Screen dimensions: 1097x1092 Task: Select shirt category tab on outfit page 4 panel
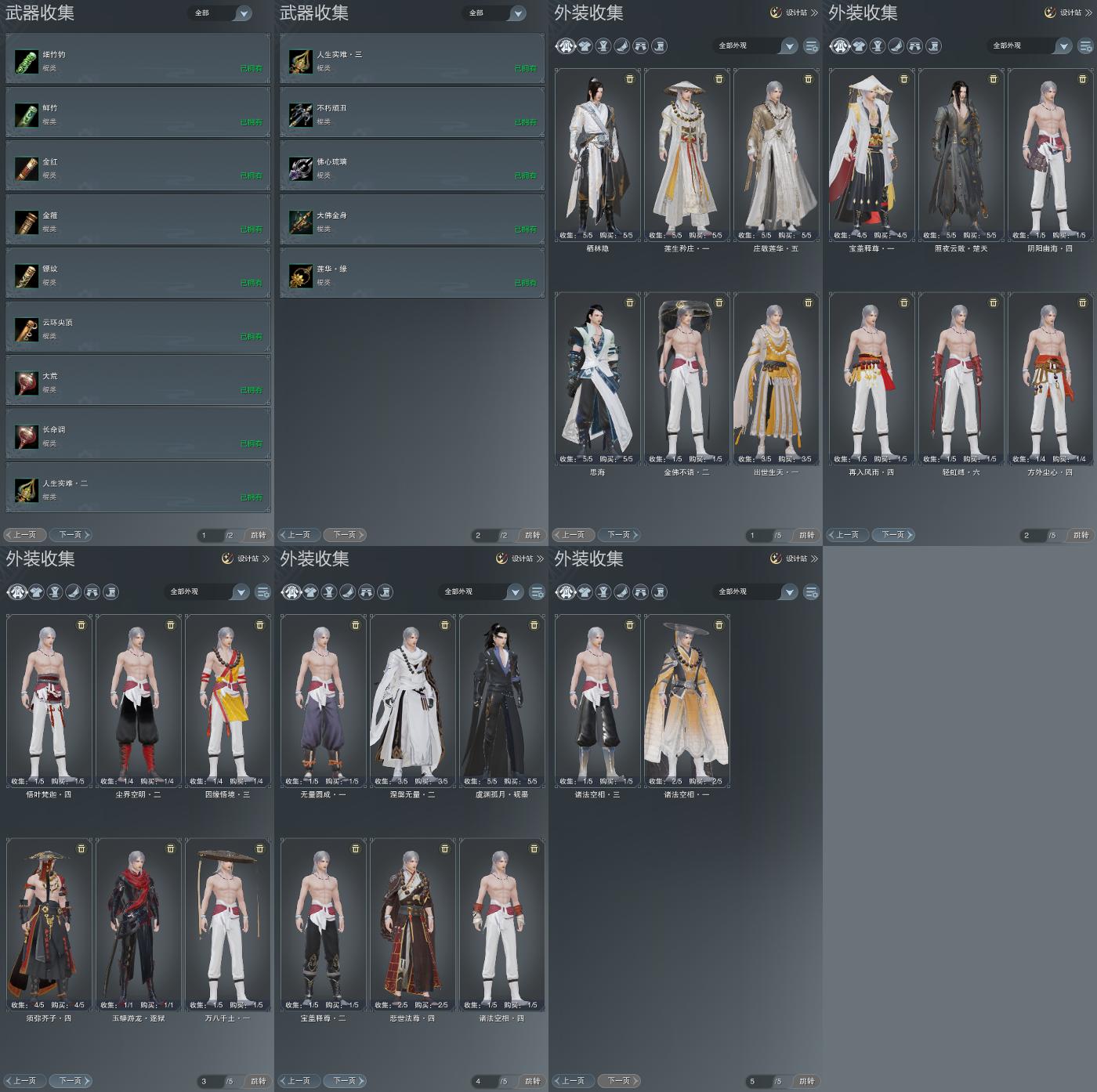310,592
